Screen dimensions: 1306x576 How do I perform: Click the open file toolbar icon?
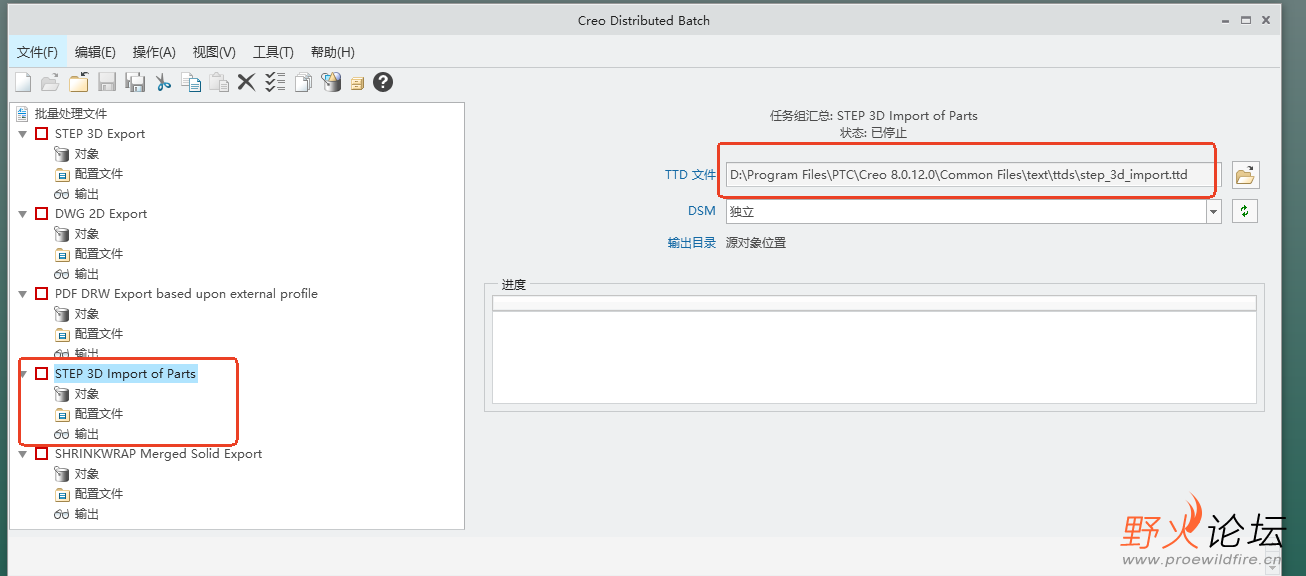click(50, 82)
